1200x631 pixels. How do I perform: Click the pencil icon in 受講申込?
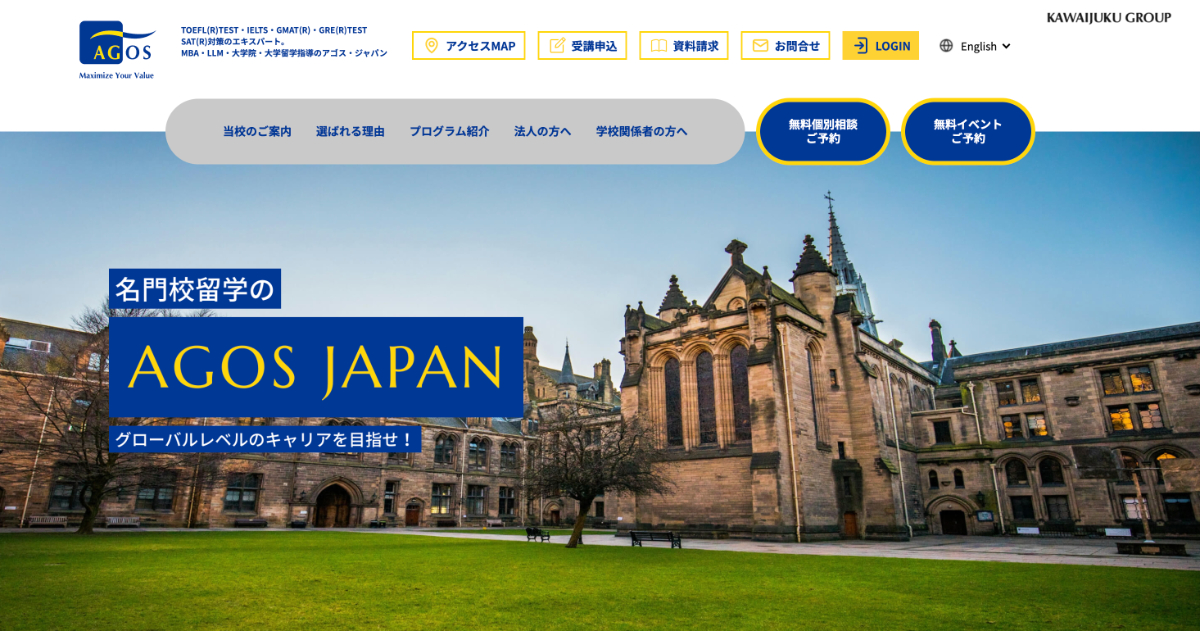click(x=557, y=46)
